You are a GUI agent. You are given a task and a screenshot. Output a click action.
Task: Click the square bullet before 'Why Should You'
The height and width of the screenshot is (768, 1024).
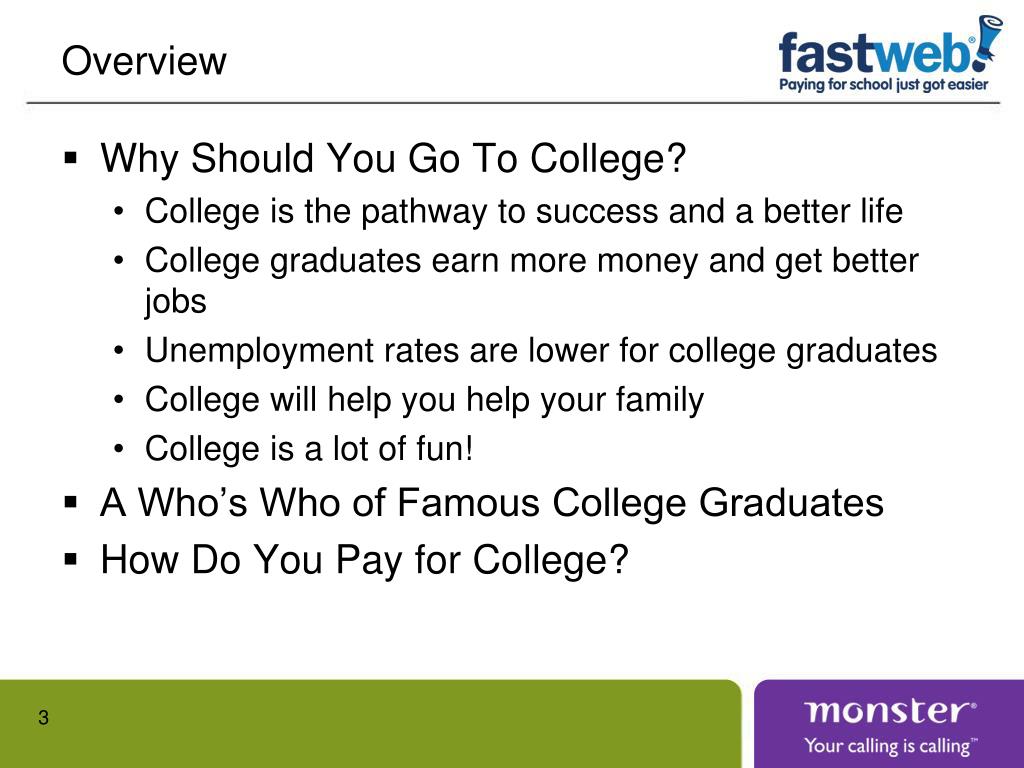(x=71, y=157)
